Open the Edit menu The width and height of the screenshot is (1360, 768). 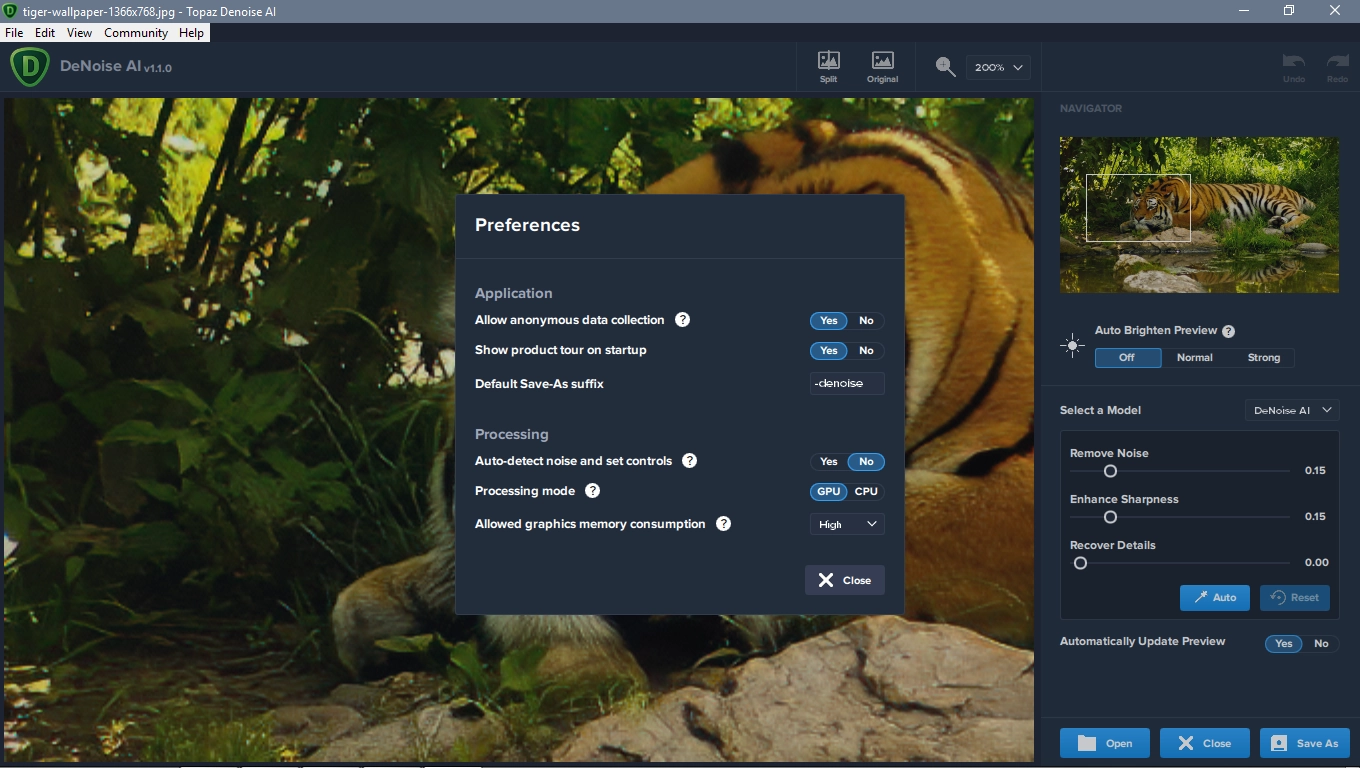pyautogui.click(x=45, y=33)
